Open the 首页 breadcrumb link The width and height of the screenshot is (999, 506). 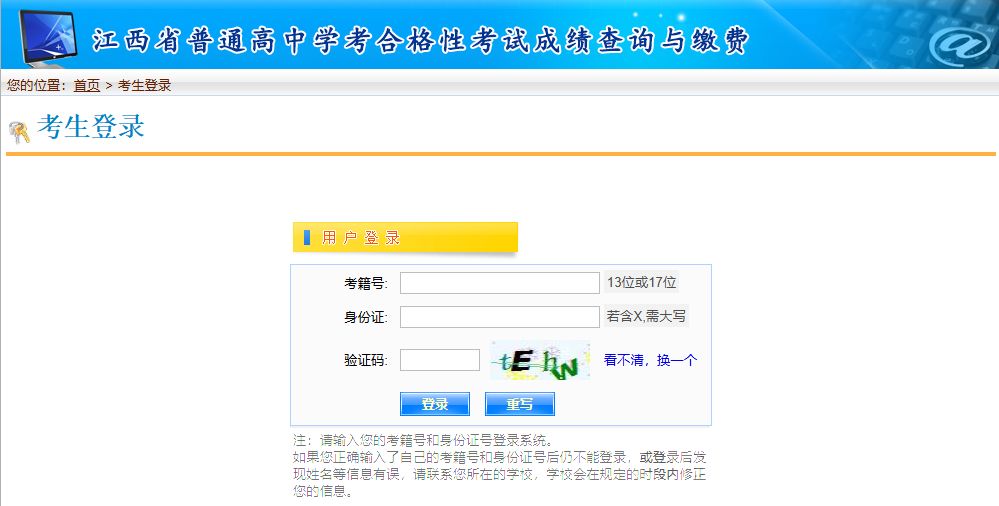87,85
